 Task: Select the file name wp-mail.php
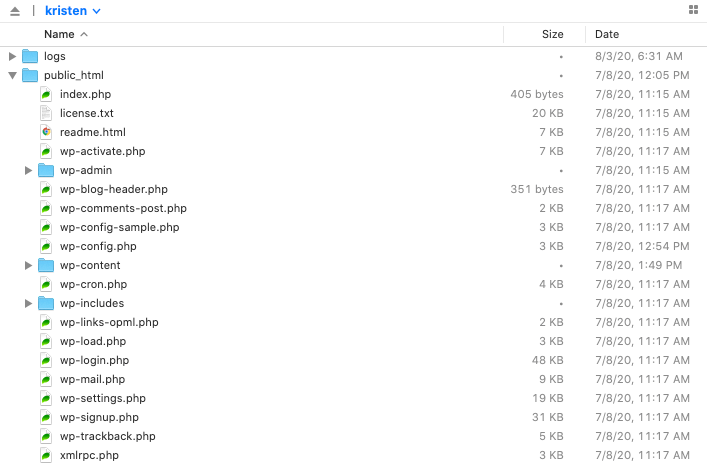coord(92,380)
